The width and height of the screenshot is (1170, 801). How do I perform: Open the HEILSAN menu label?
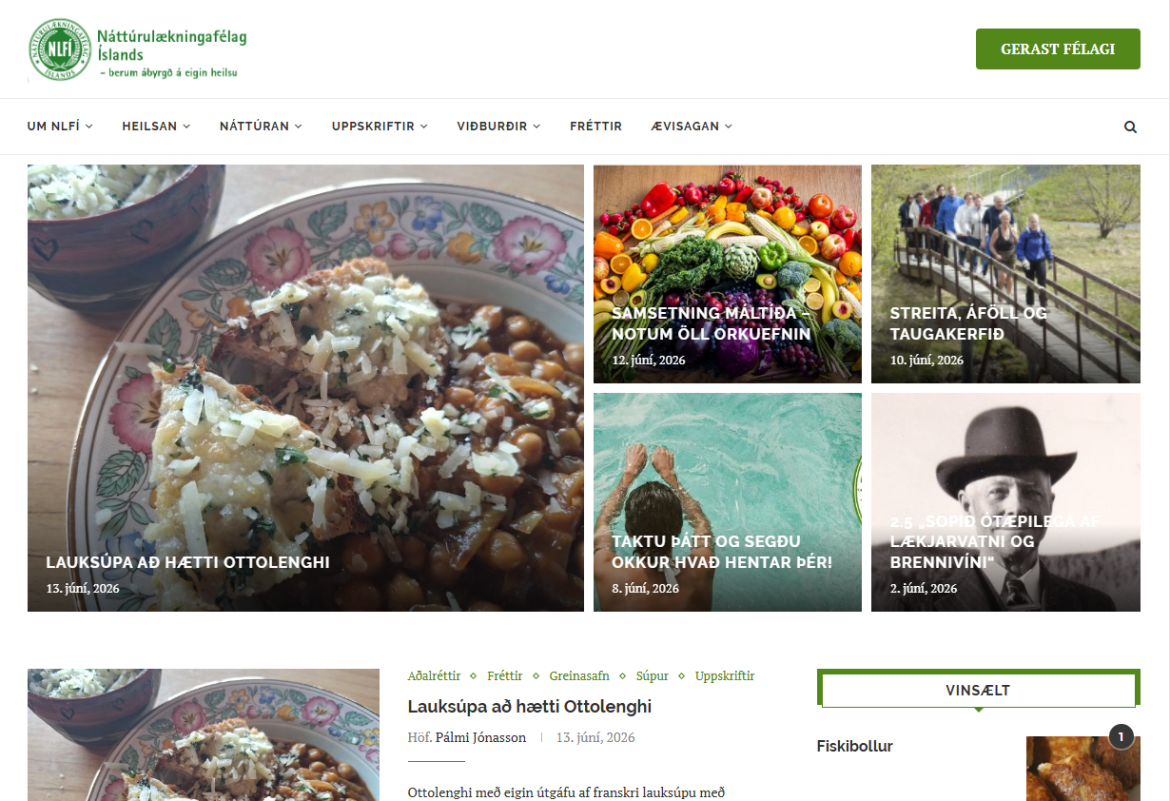[x=149, y=126]
